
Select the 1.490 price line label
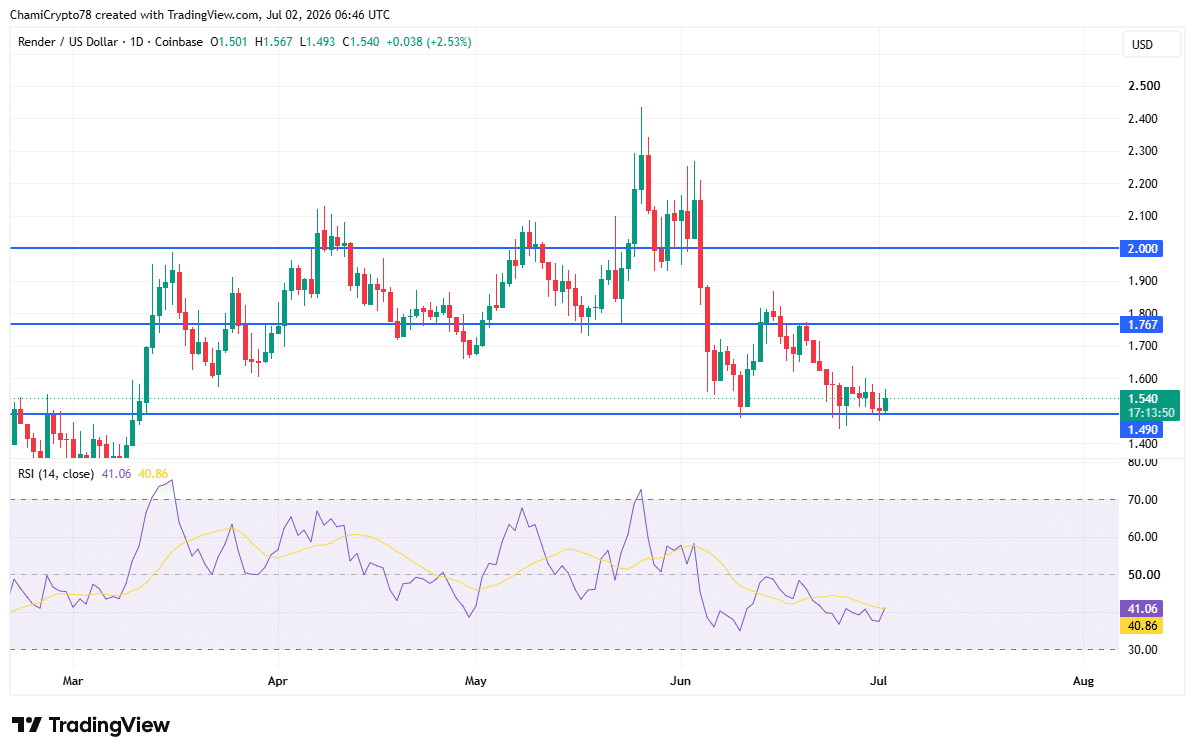pos(1142,430)
